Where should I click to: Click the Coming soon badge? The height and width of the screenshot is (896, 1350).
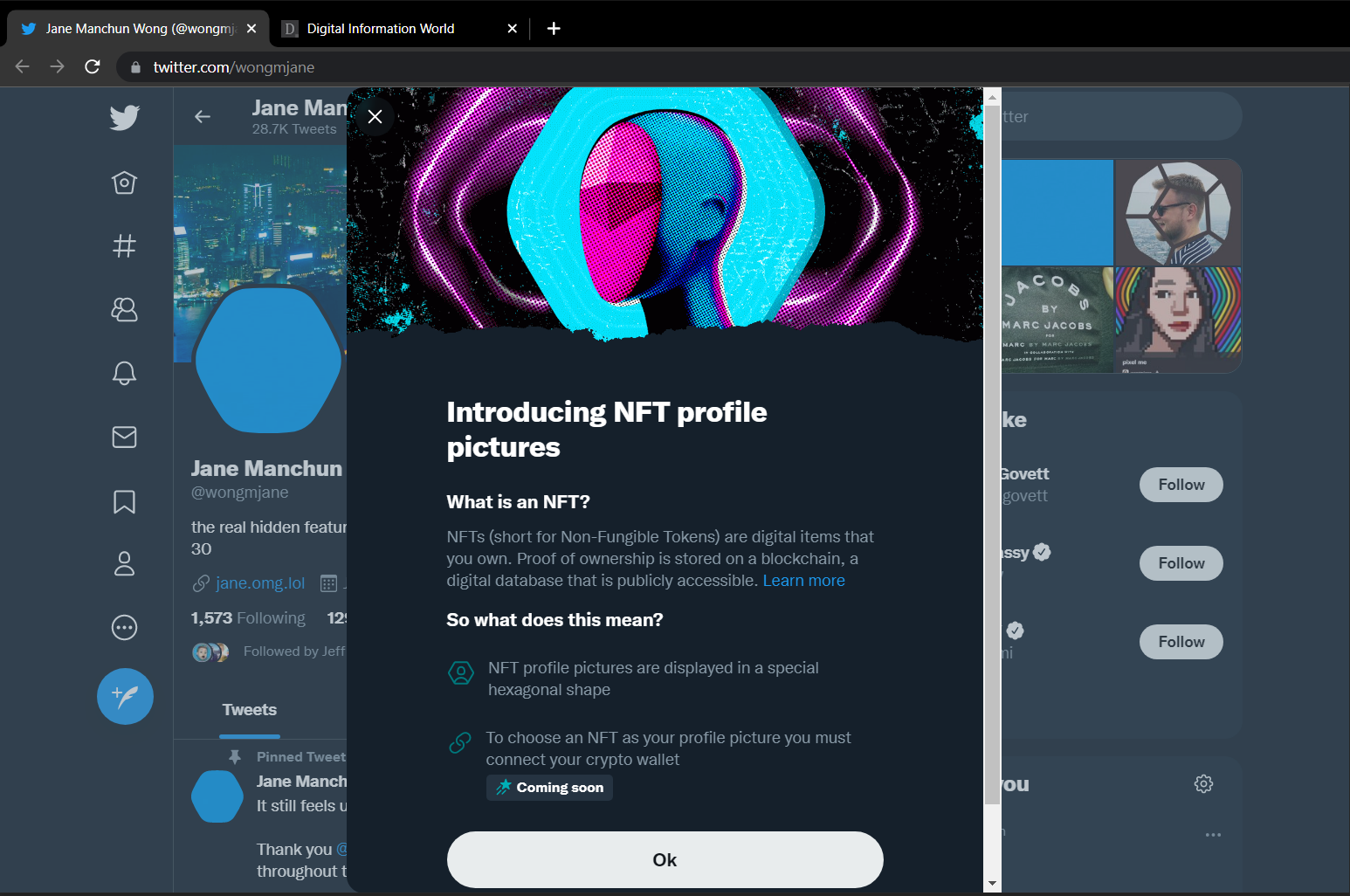pos(549,788)
